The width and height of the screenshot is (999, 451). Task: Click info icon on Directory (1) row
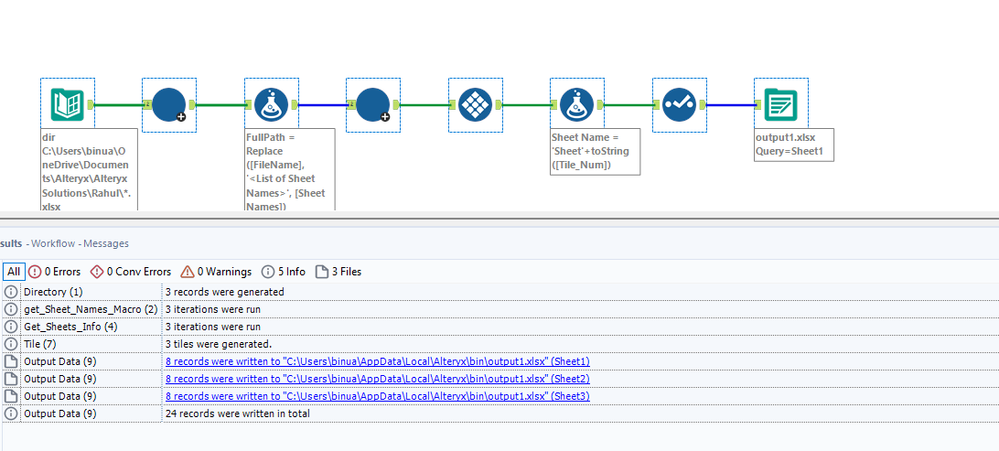click(x=11, y=292)
